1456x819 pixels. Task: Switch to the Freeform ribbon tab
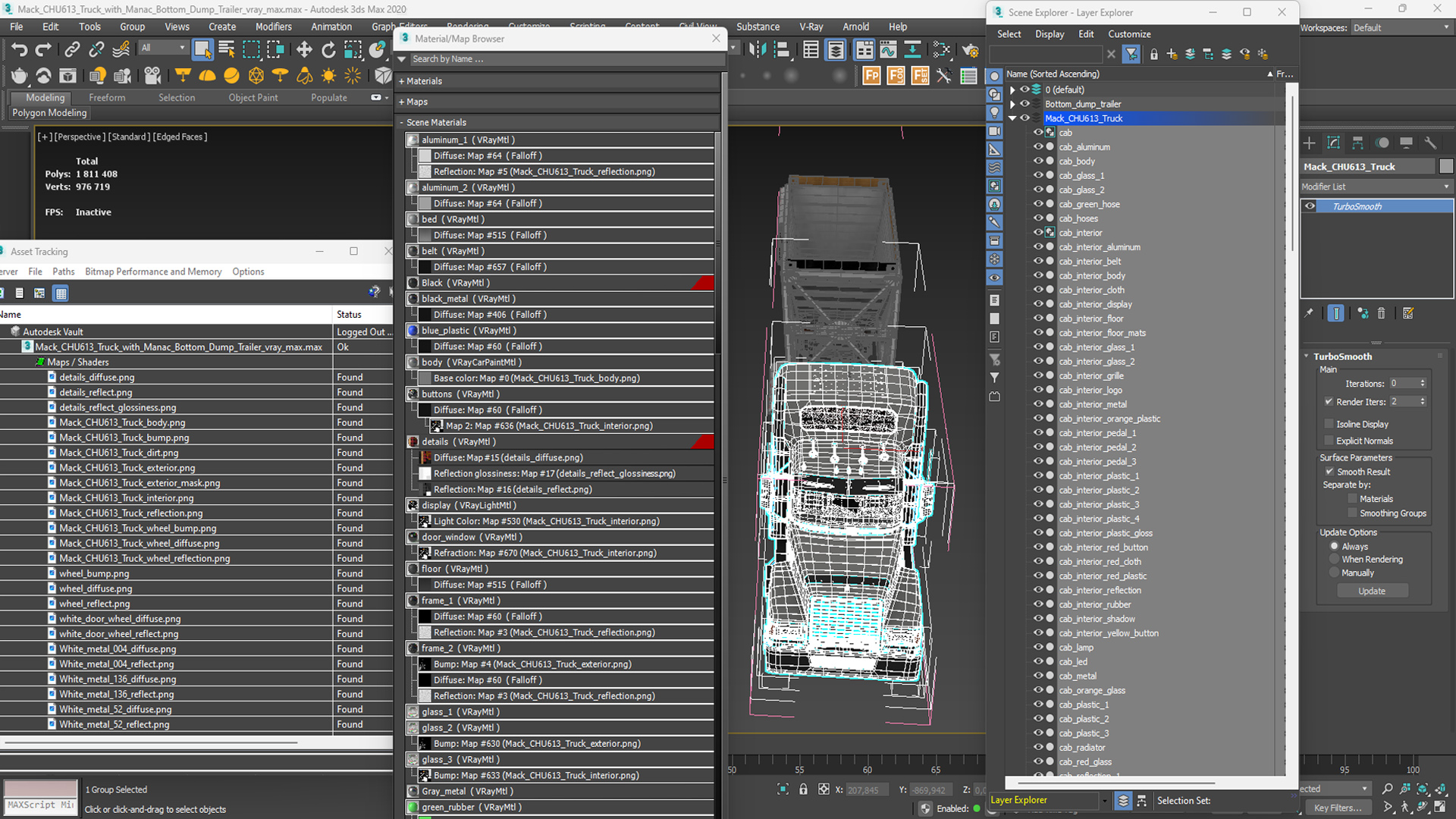(107, 98)
